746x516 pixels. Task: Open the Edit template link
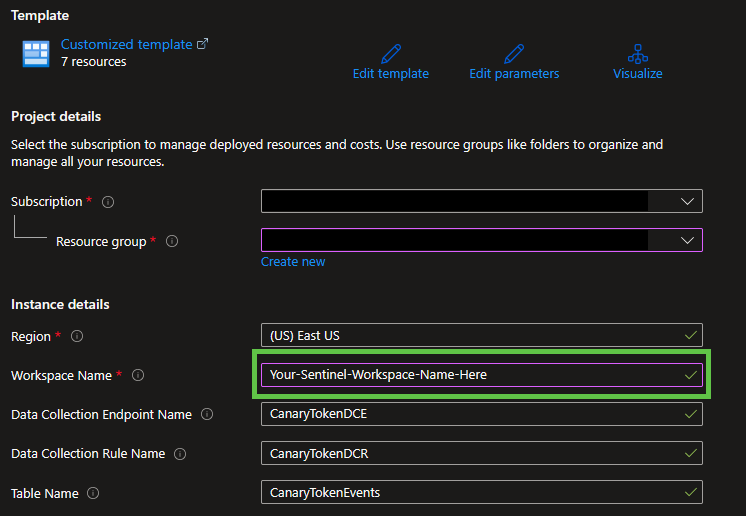[x=391, y=74]
